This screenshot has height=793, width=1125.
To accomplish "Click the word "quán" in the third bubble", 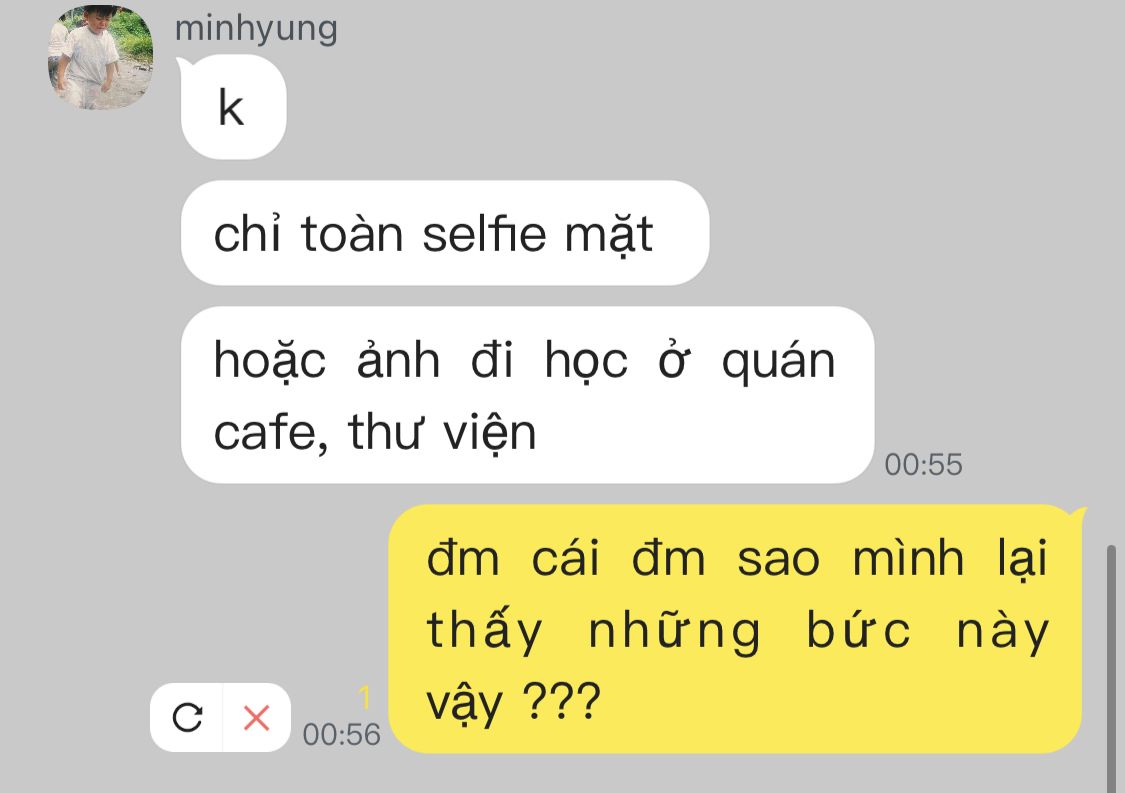I will [x=778, y=360].
